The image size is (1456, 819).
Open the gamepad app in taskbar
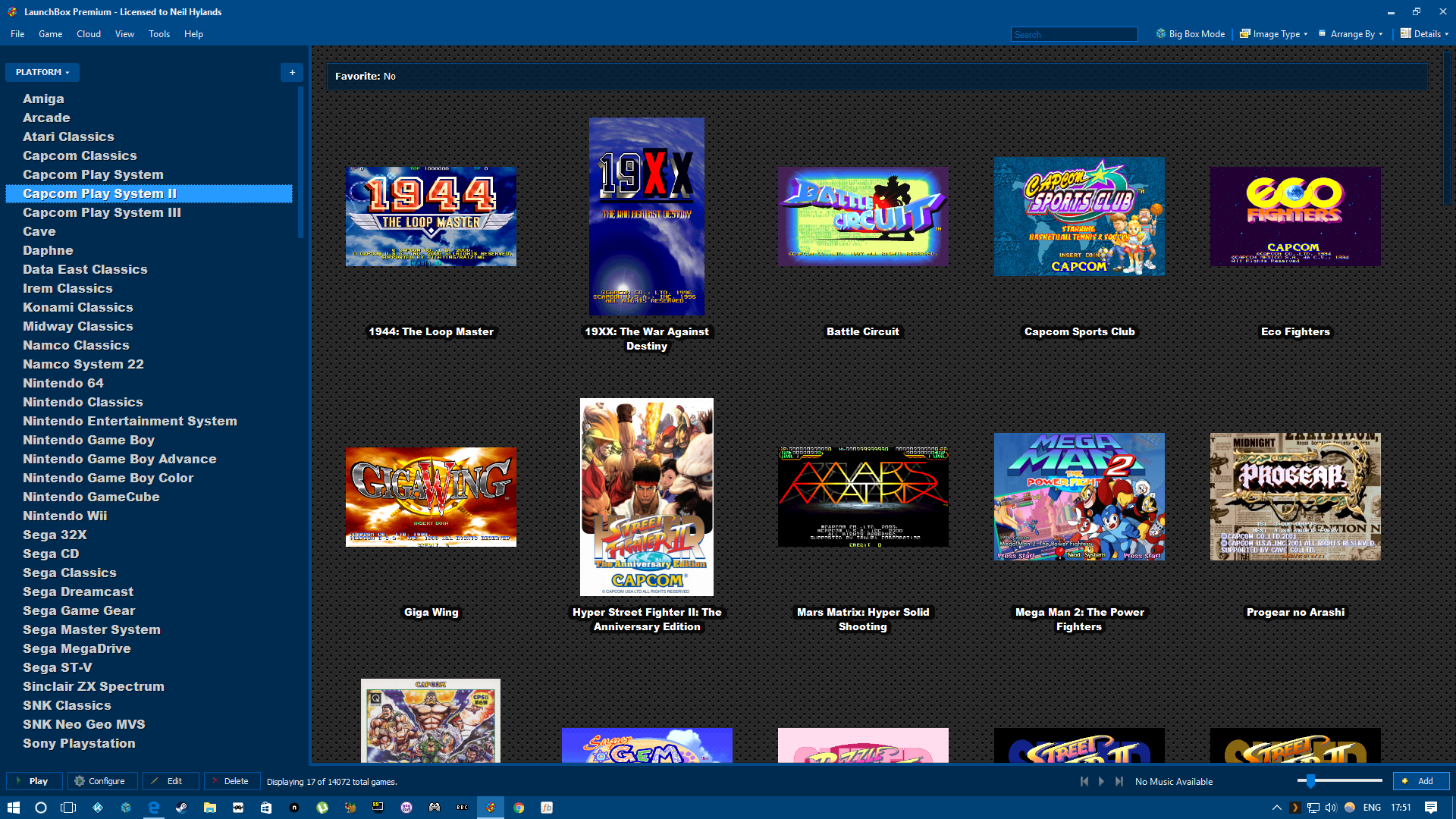click(435, 808)
